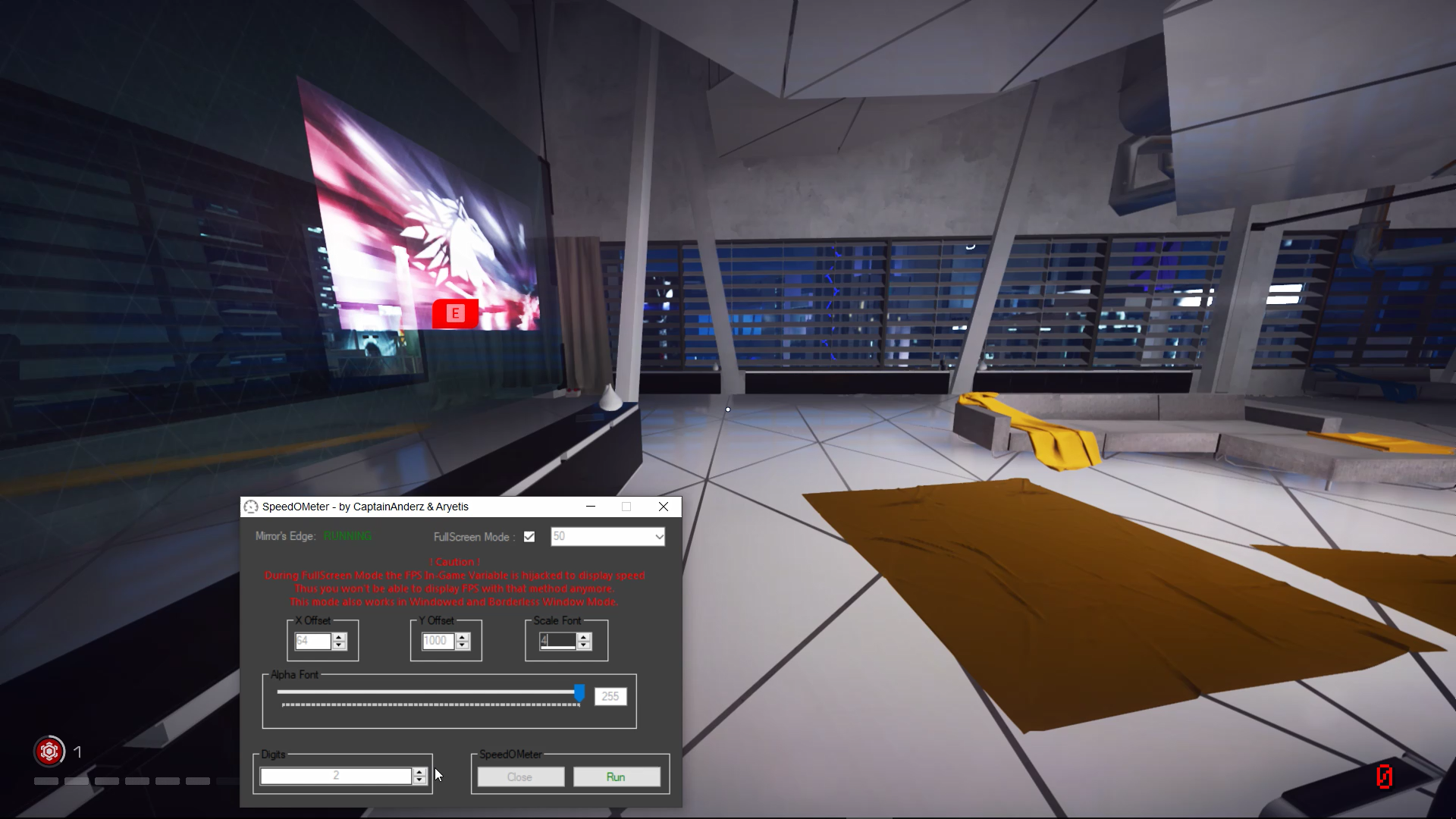Click the Scale Font value field

(x=556, y=641)
